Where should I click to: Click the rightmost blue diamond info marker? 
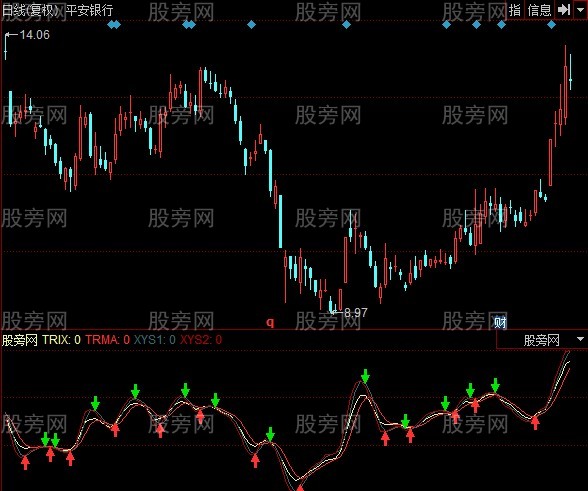click(551, 25)
